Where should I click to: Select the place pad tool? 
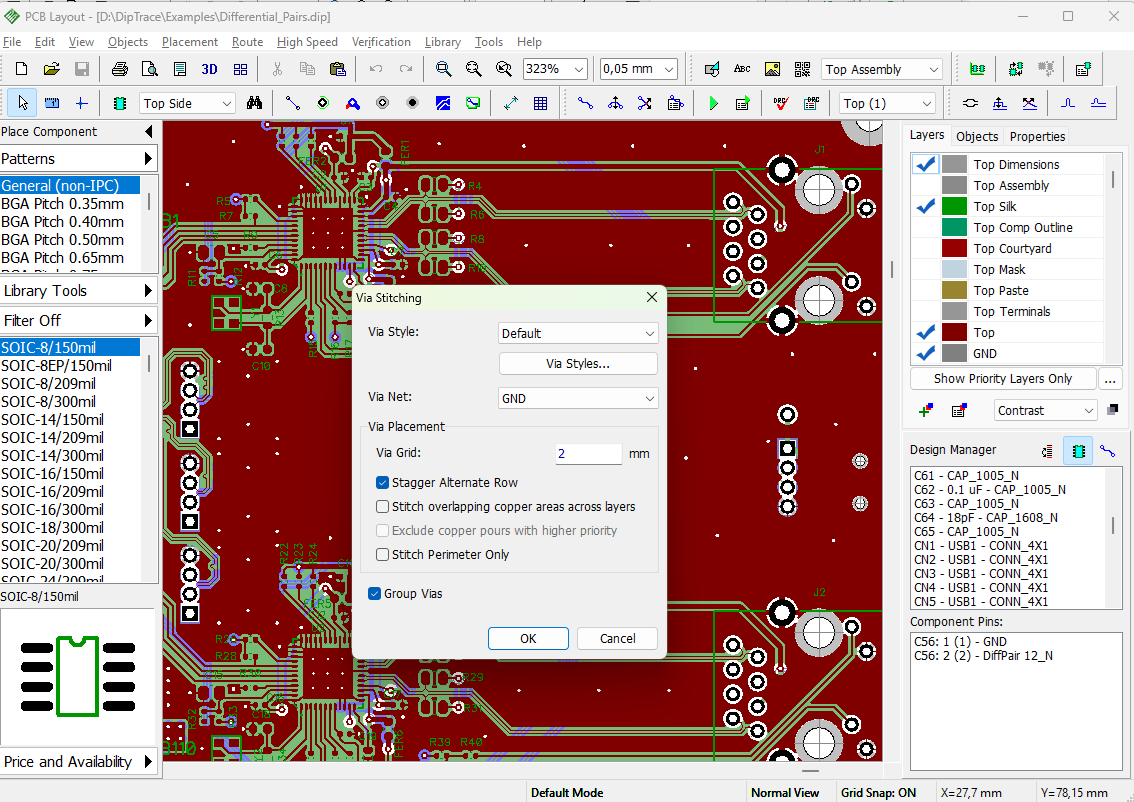click(x=323, y=103)
